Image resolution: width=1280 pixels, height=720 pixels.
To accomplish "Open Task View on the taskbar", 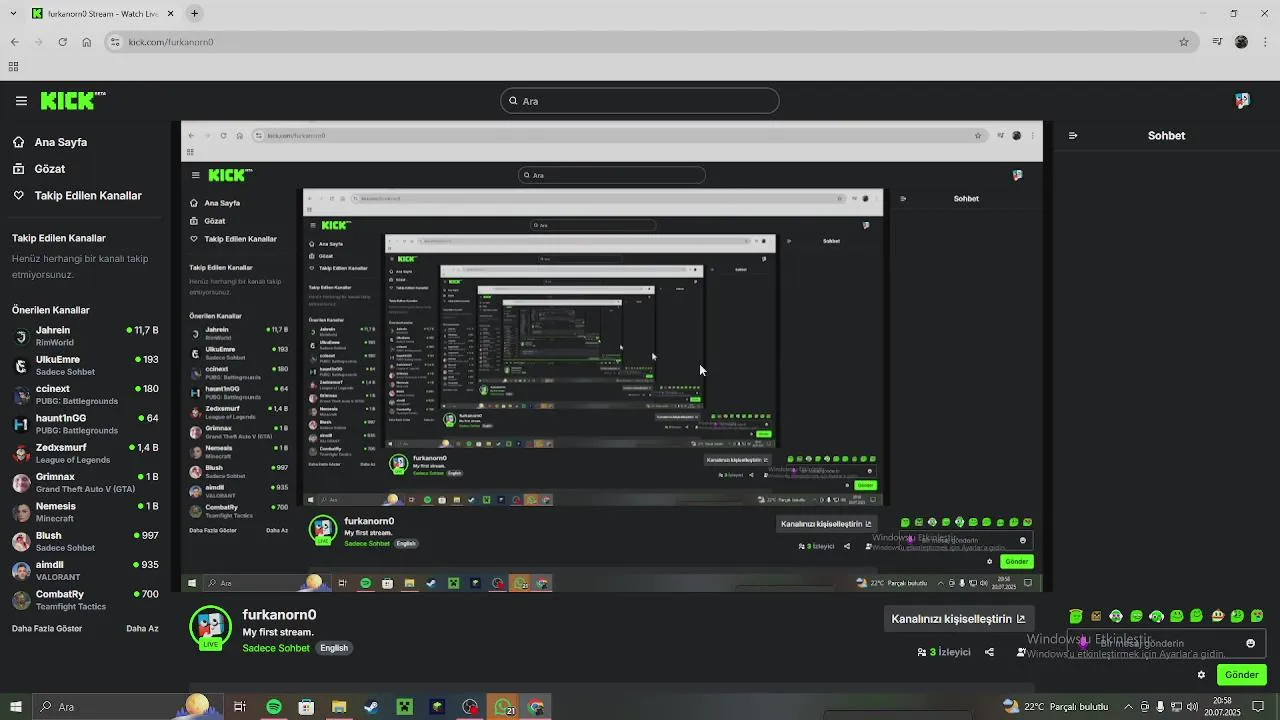I will click(x=240, y=707).
